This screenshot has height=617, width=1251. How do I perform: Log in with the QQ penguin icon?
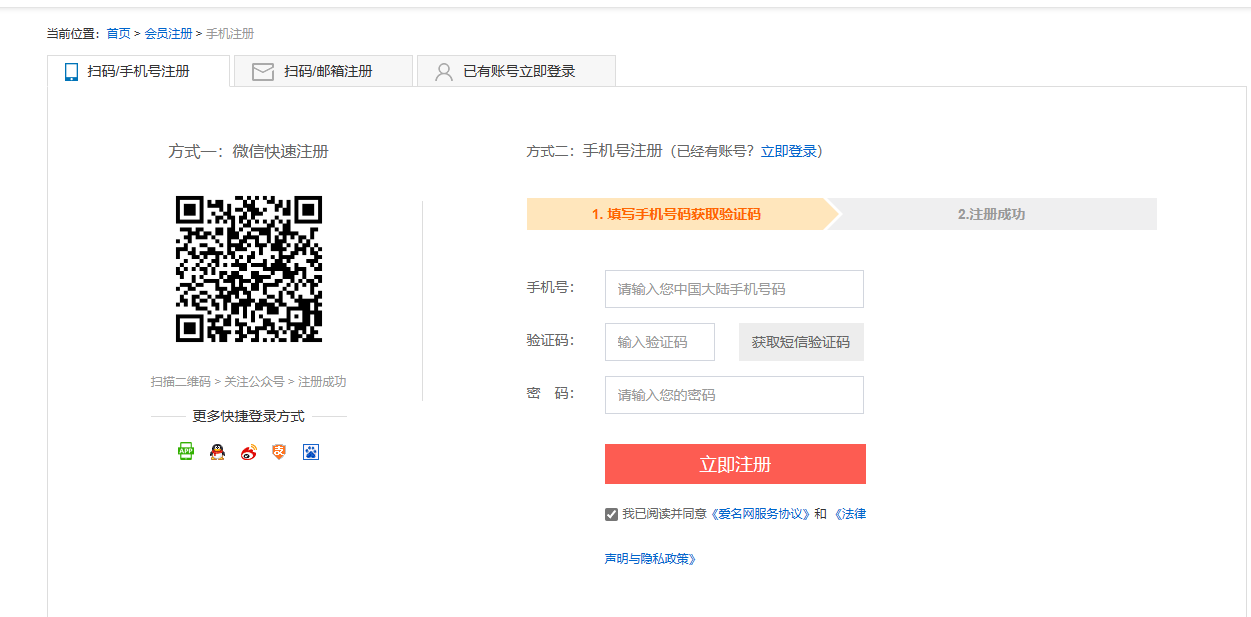pyautogui.click(x=217, y=452)
